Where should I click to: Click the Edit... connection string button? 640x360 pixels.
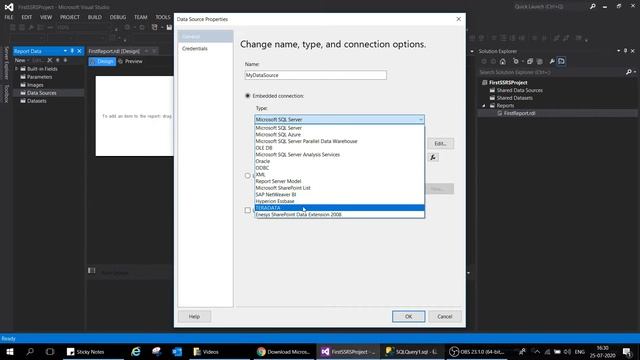(440, 144)
